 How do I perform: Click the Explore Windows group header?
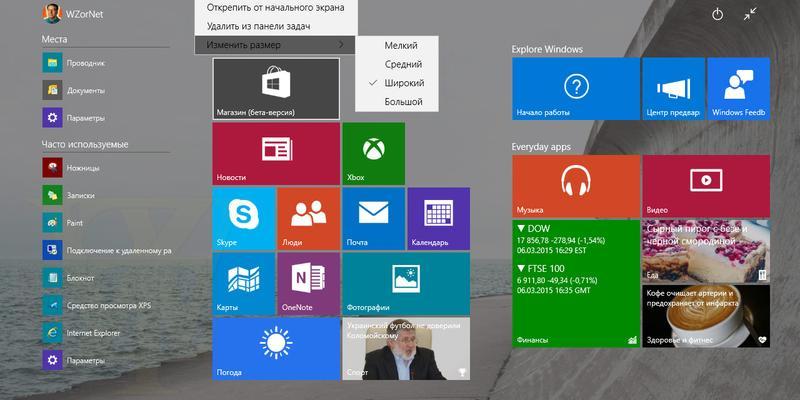click(x=547, y=49)
